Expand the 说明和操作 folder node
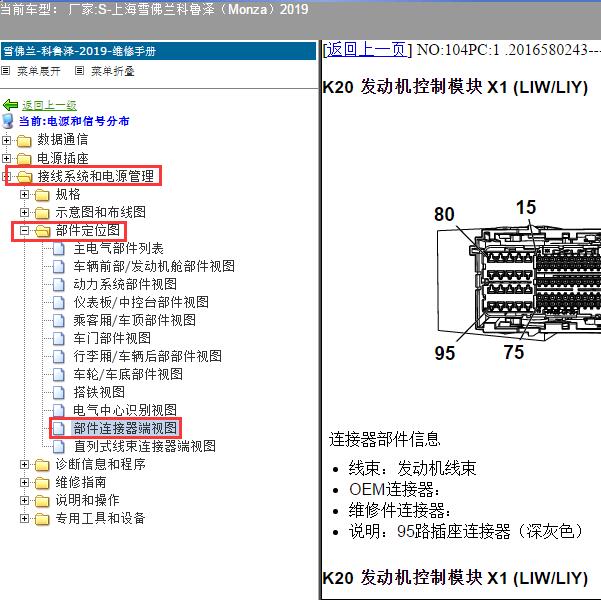This screenshot has width=601, height=600. tap(25, 500)
